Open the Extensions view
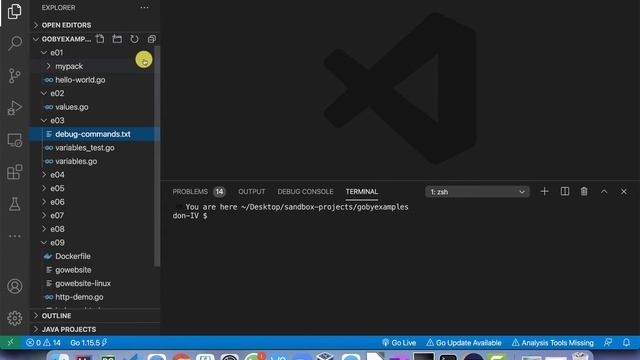640x360 pixels. [x=15, y=172]
